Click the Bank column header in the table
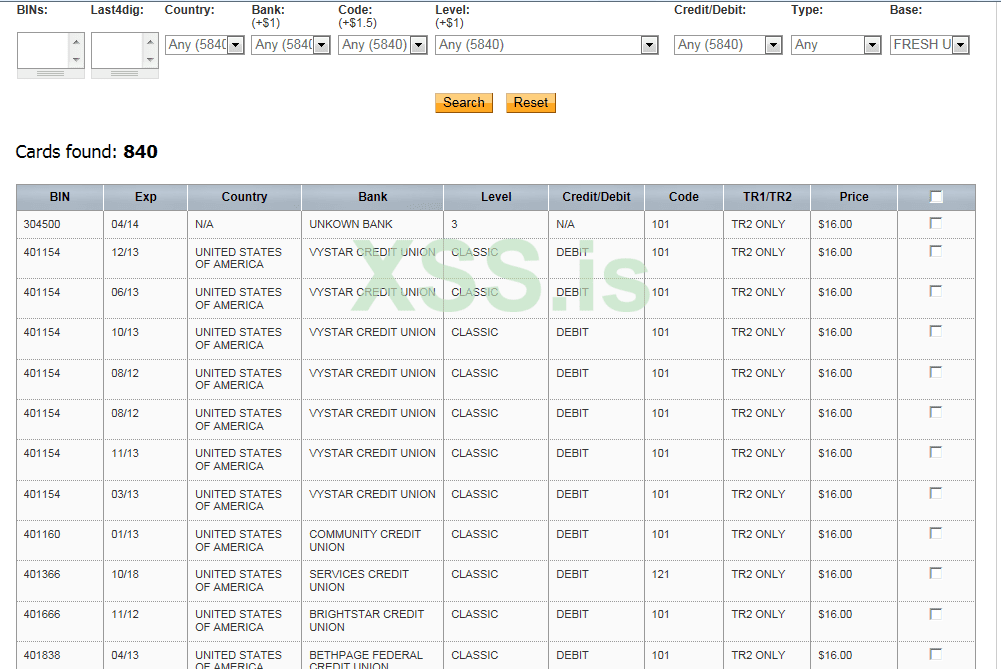This screenshot has height=669, width=1001. point(373,197)
